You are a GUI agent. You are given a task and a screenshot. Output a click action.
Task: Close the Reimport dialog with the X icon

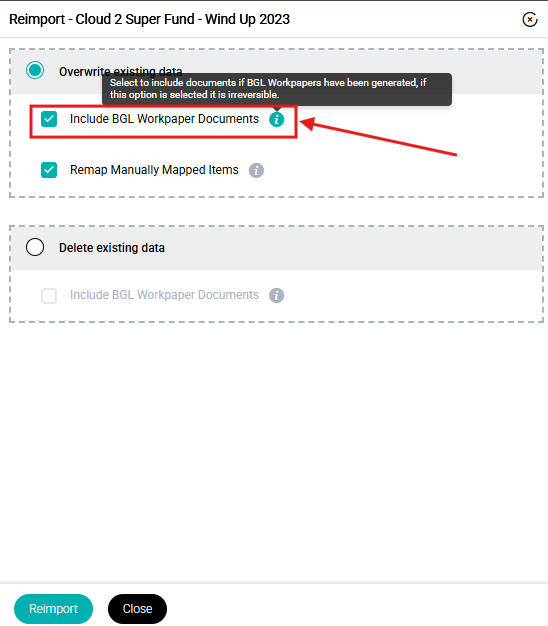[x=530, y=20]
